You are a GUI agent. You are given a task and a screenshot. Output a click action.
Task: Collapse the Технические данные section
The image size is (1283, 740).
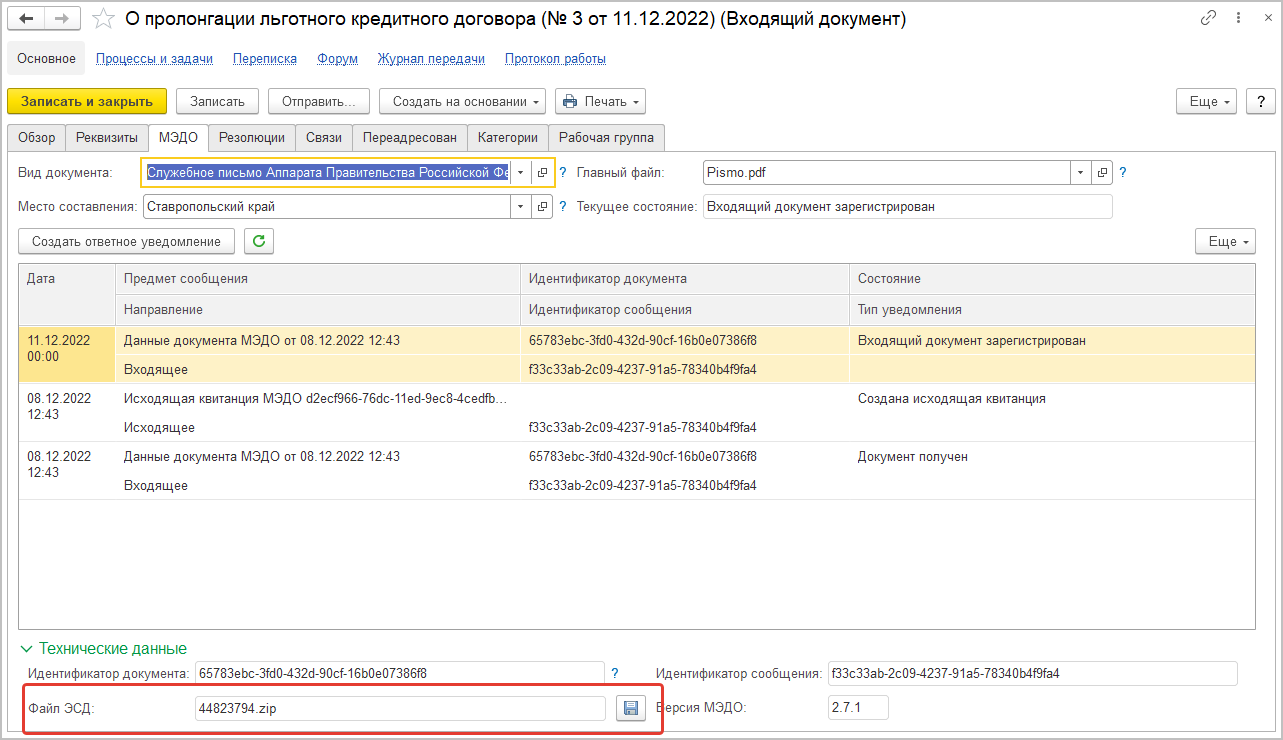click(27, 648)
